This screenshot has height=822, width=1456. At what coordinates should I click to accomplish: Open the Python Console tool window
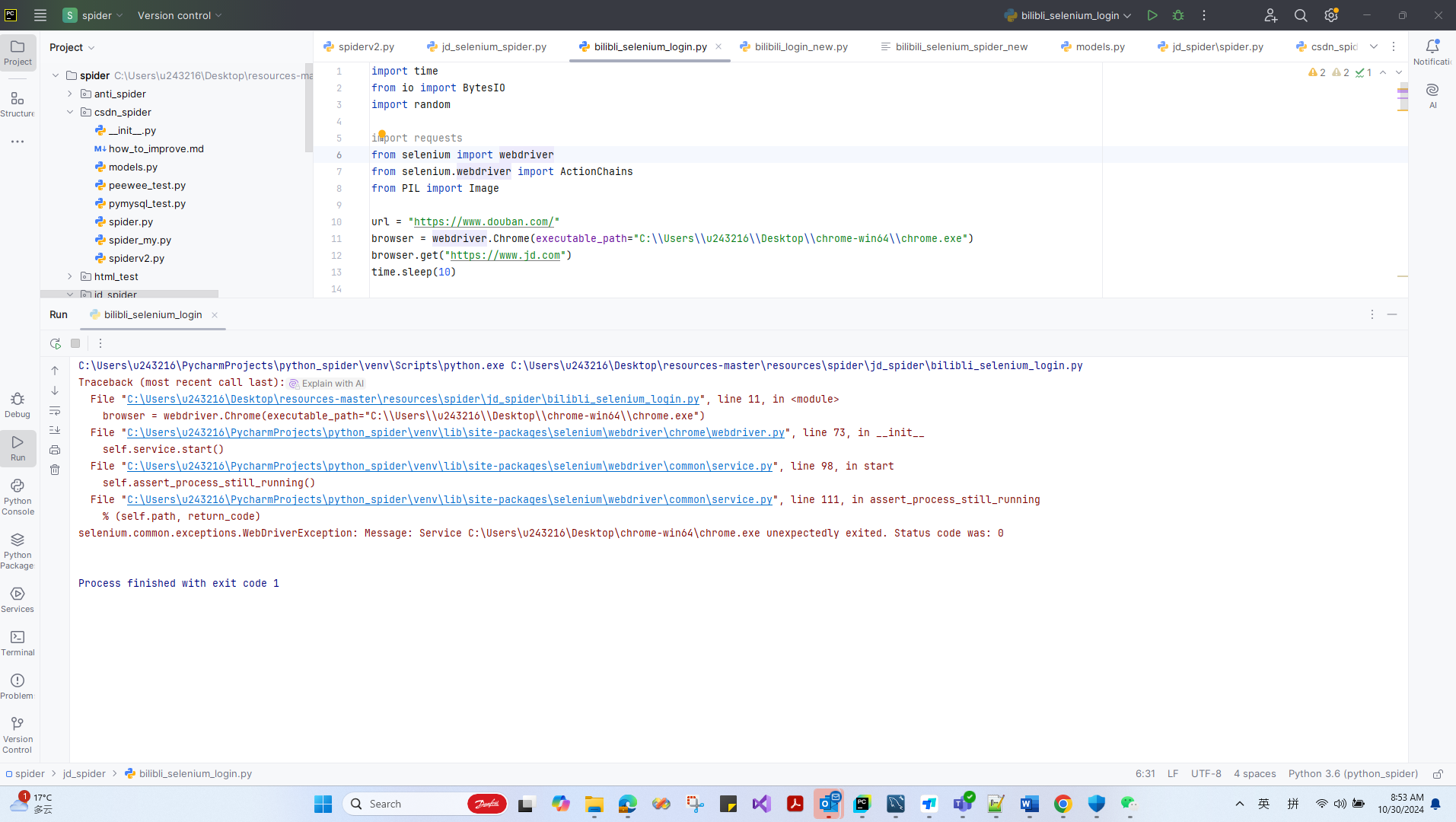[18, 496]
